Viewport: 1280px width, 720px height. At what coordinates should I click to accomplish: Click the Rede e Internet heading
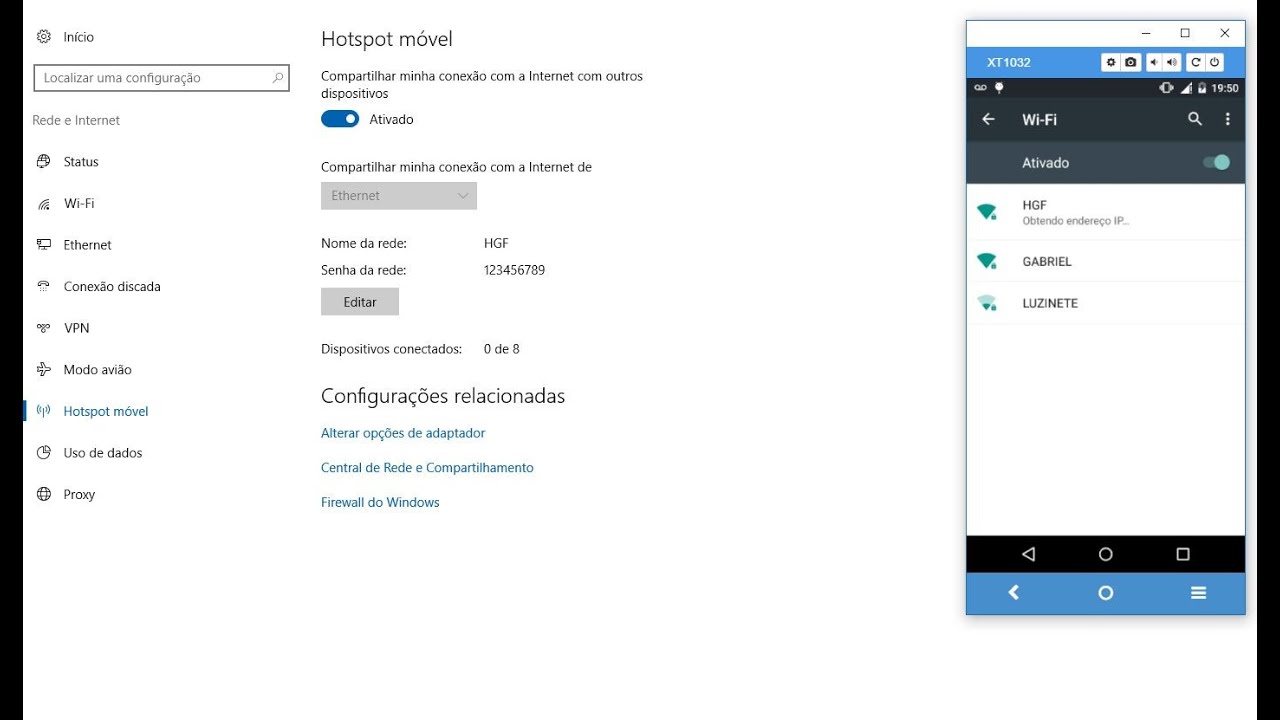coord(76,120)
